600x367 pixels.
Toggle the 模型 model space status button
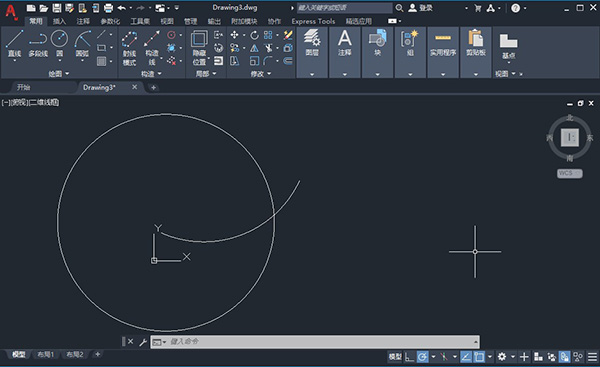pos(395,357)
